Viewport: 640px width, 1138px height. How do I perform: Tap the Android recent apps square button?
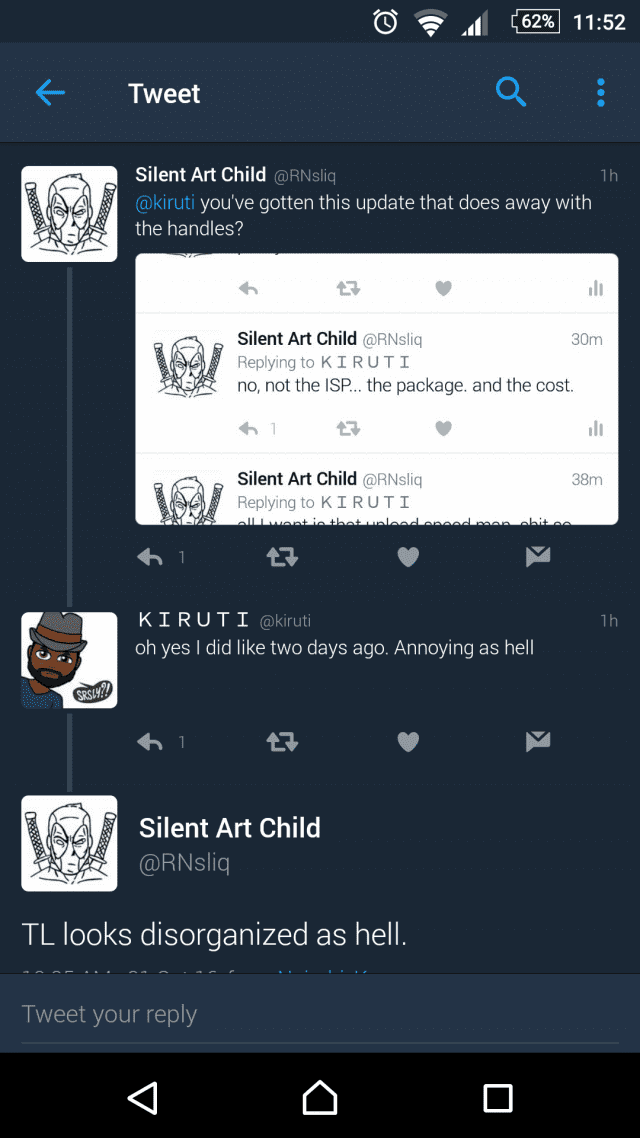coord(498,1097)
